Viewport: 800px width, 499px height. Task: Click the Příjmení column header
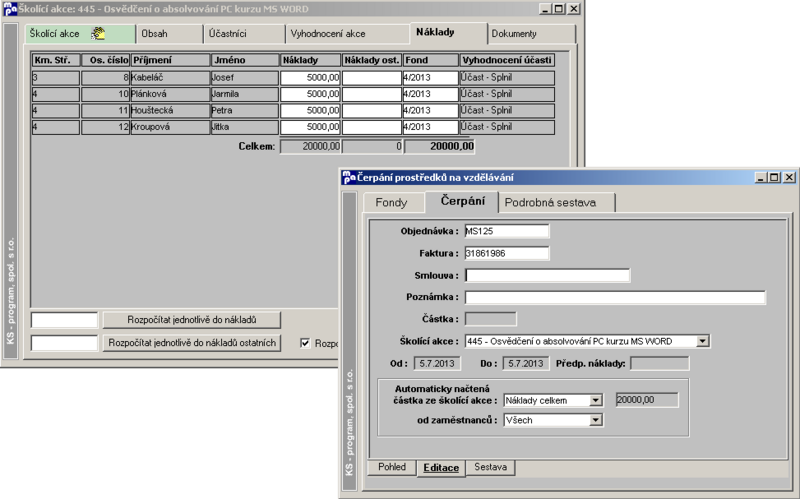[x=170, y=60]
